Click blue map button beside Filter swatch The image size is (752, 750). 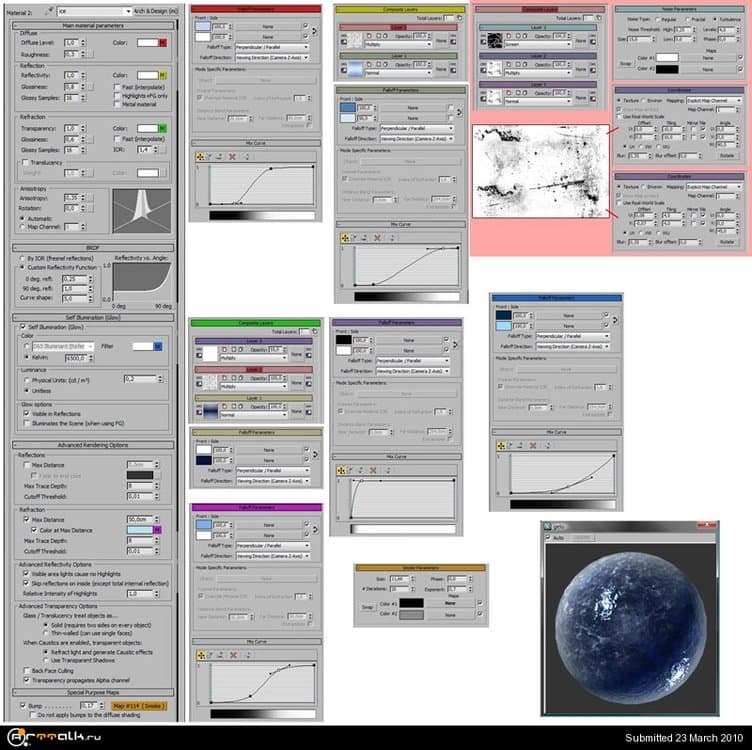(x=158, y=346)
